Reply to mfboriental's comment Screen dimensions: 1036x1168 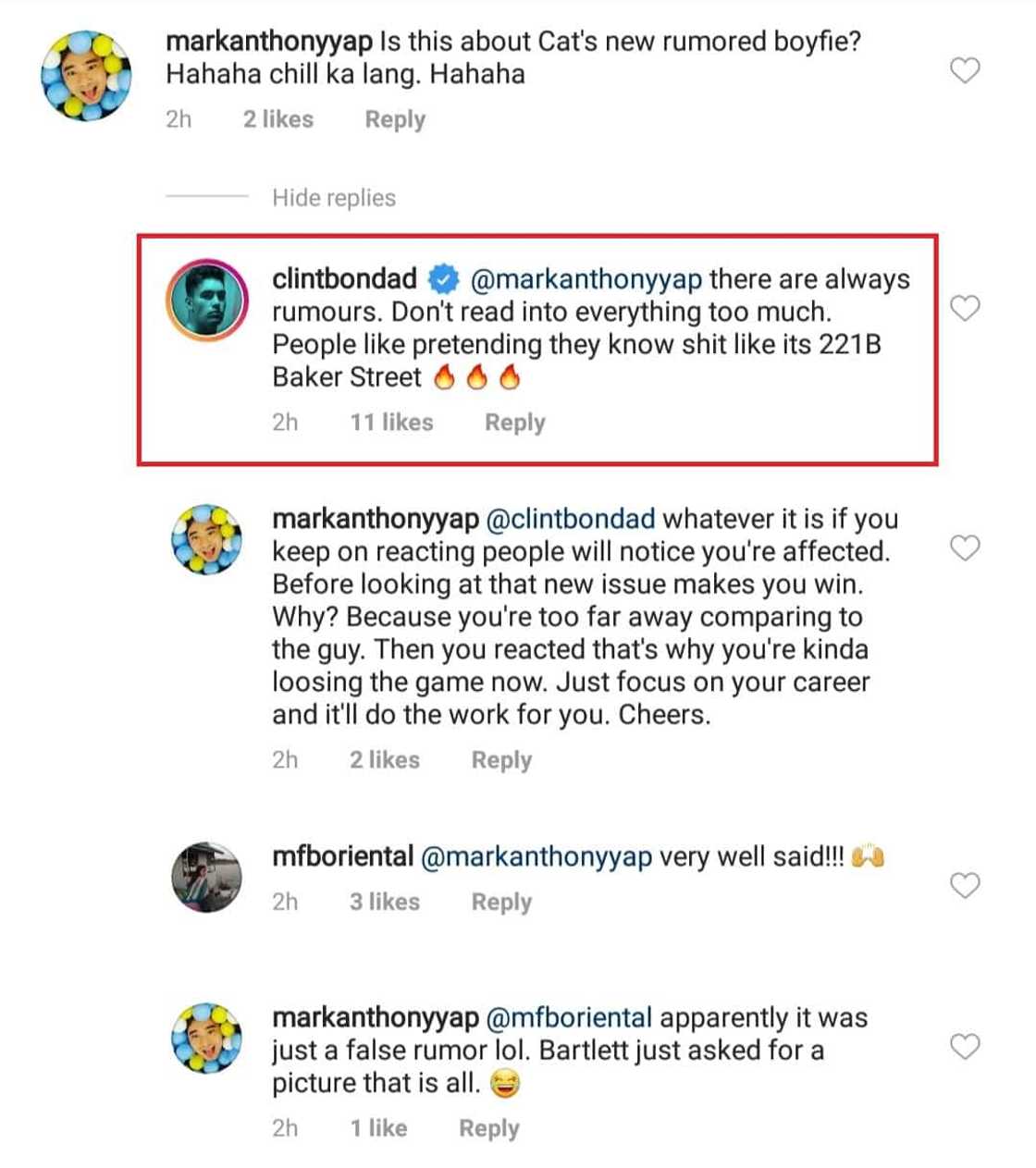[x=501, y=902]
